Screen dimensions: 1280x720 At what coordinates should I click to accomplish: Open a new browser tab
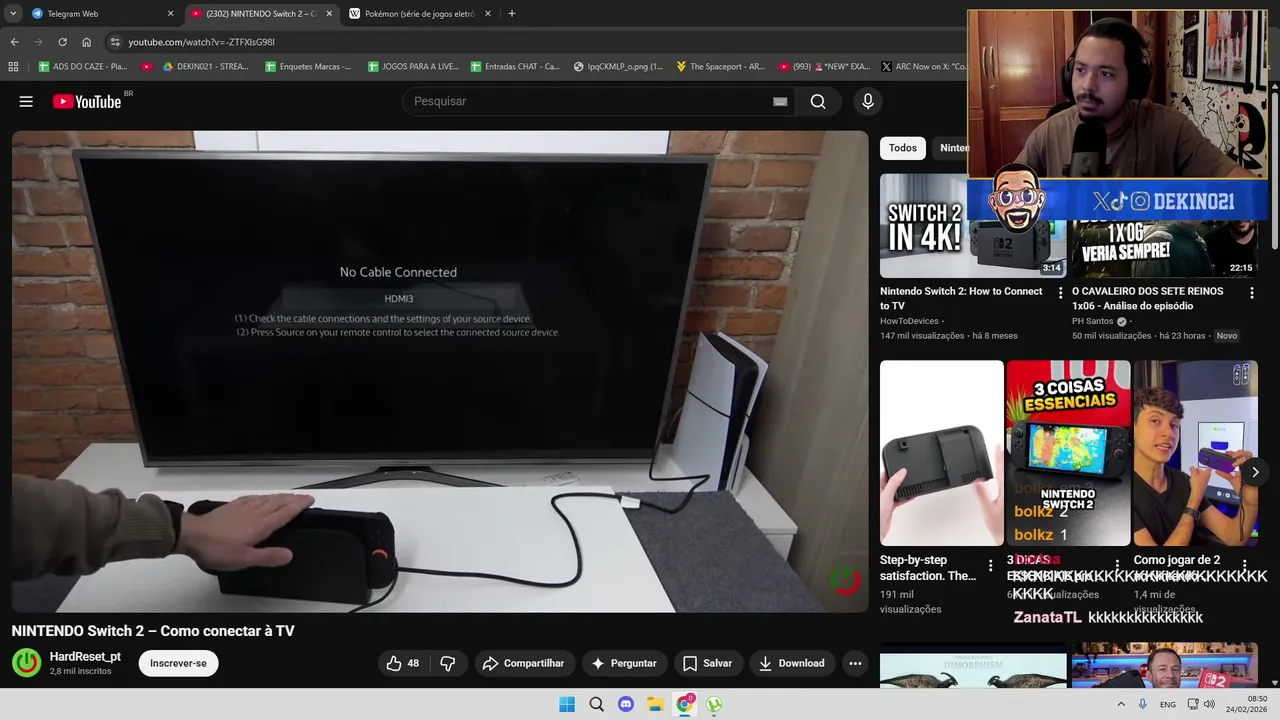click(x=512, y=14)
